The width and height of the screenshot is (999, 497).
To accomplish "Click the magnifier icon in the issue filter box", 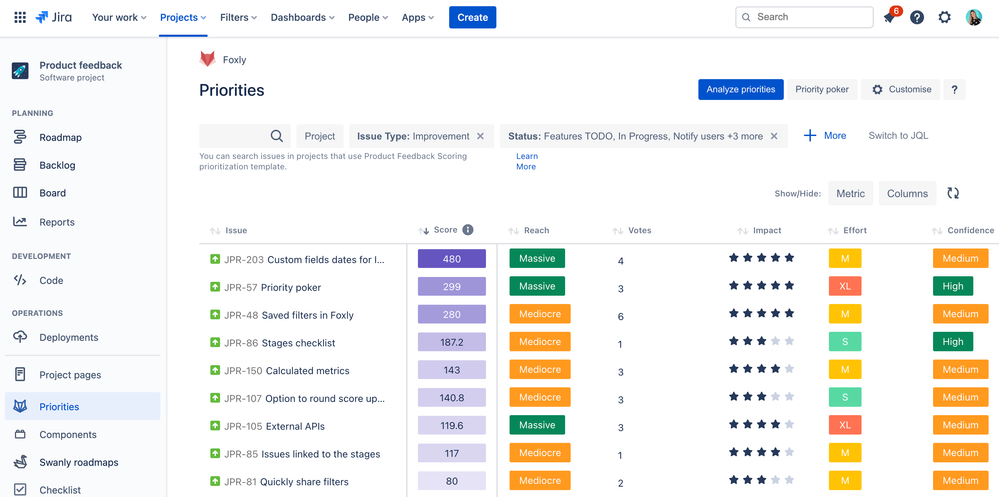I will (277, 136).
